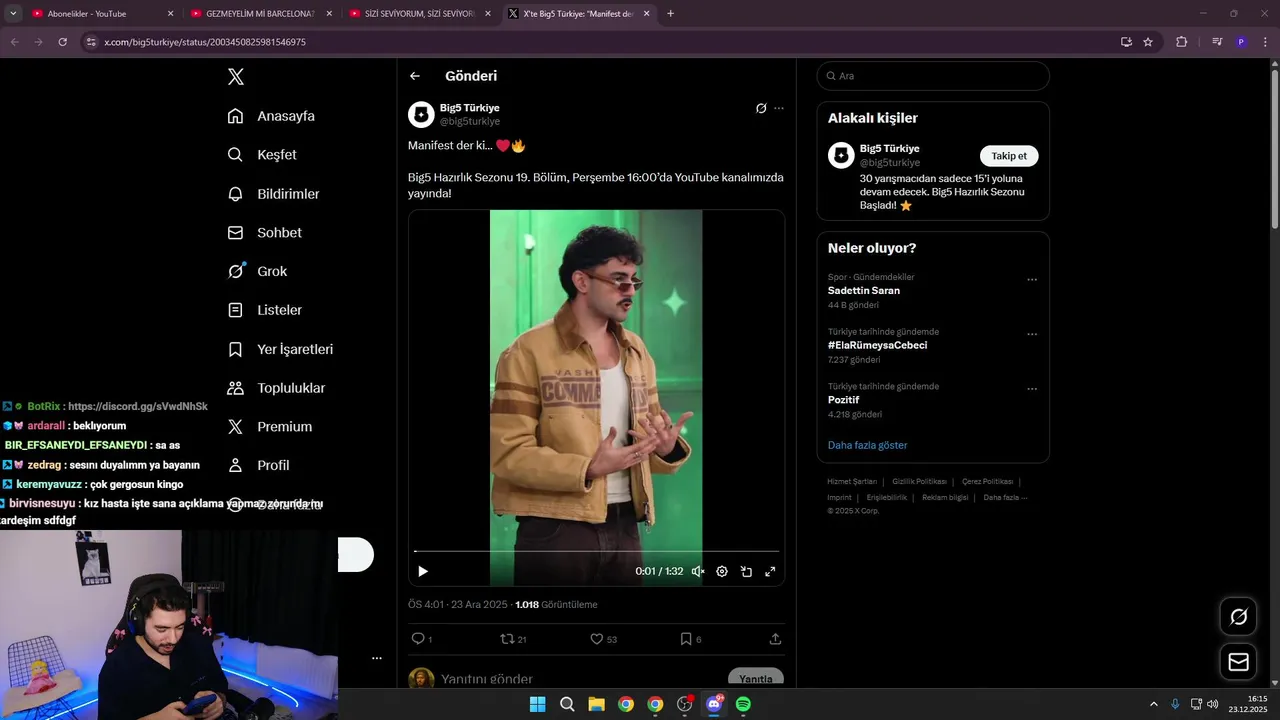Open File Explorer from taskbar

point(596,704)
